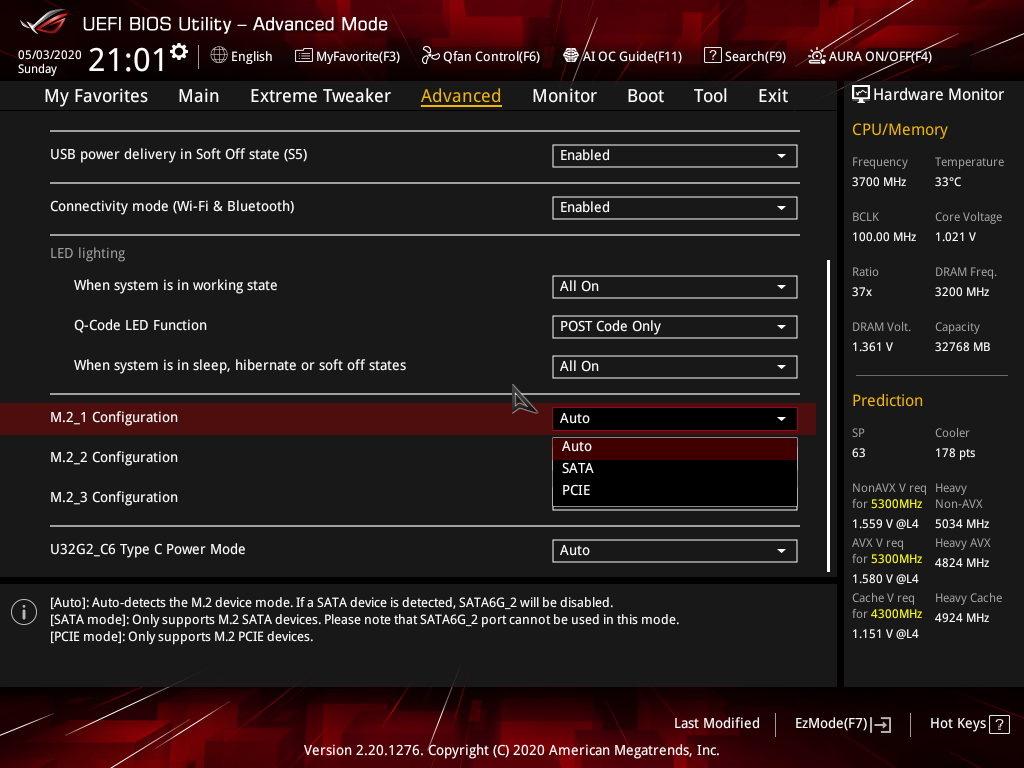The image size is (1024, 768).
Task: Click the 21:01 clock time
Action: click(127, 60)
